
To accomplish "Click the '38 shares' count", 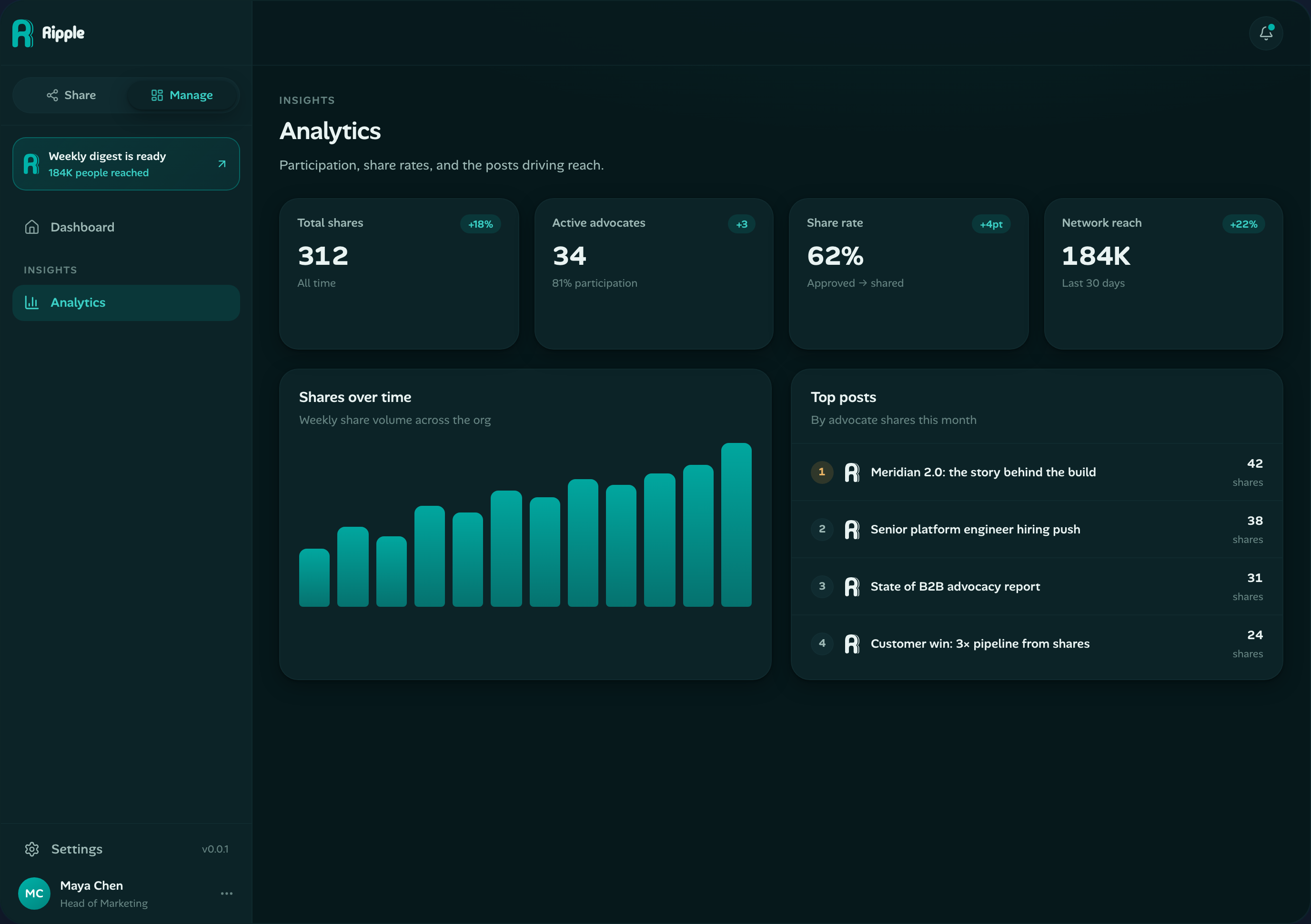I will pyautogui.click(x=1248, y=530).
